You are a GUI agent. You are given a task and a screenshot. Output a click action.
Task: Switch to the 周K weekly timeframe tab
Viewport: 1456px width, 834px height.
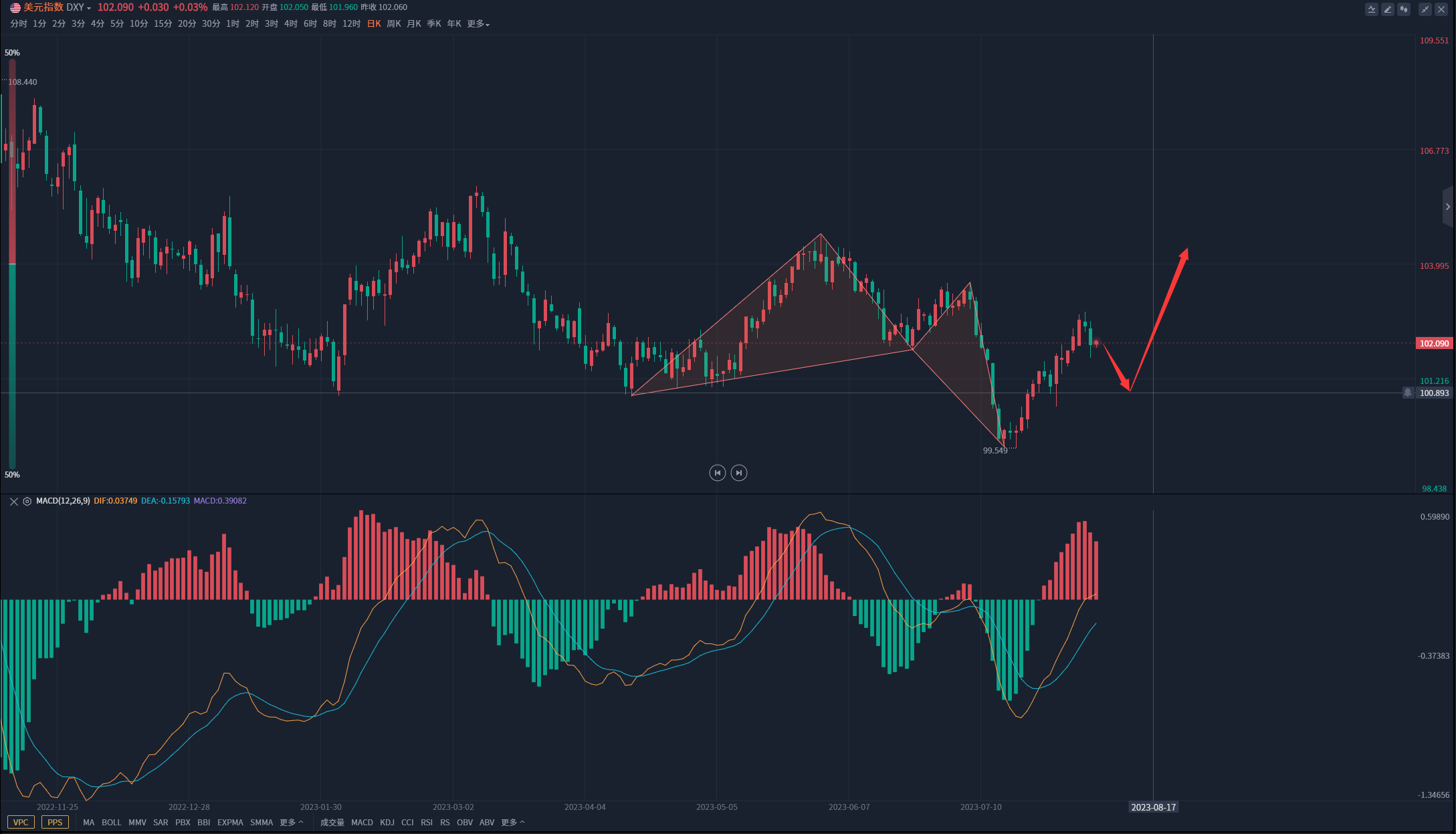tap(394, 24)
